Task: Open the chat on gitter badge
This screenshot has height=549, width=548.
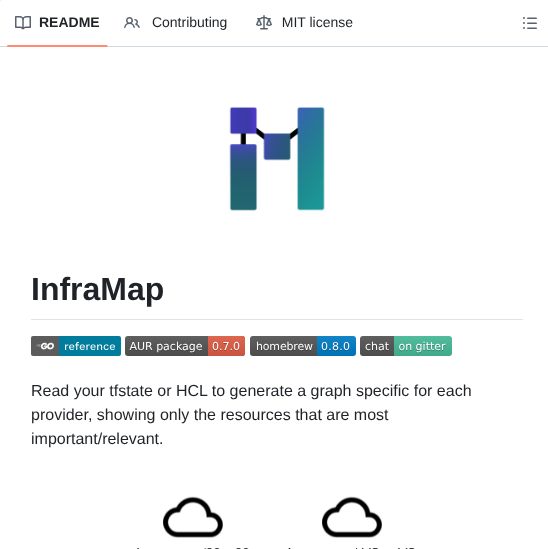Action: [x=406, y=346]
